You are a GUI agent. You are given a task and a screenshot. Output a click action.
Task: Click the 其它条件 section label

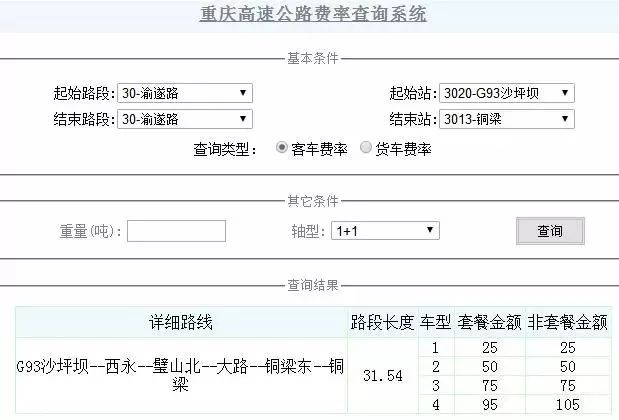[313, 201]
